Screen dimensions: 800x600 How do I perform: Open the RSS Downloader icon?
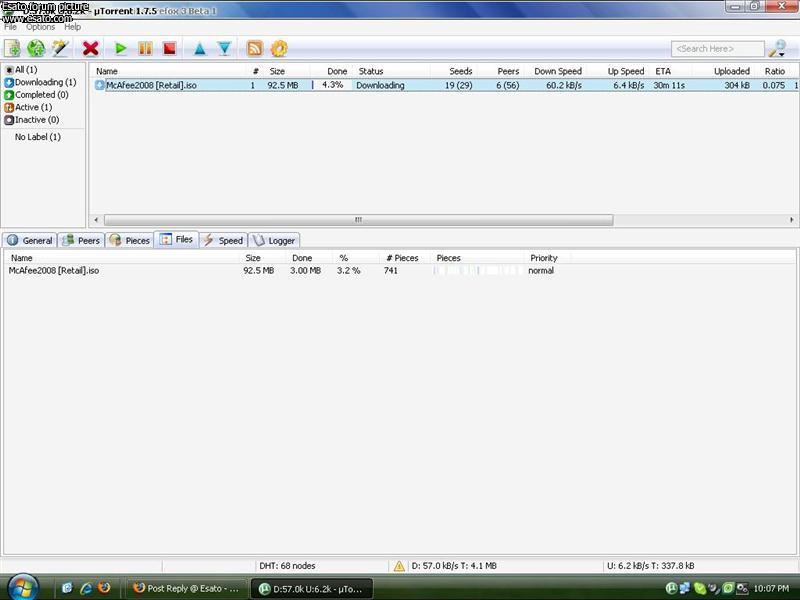pyautogui.click(x=255, y=48)
